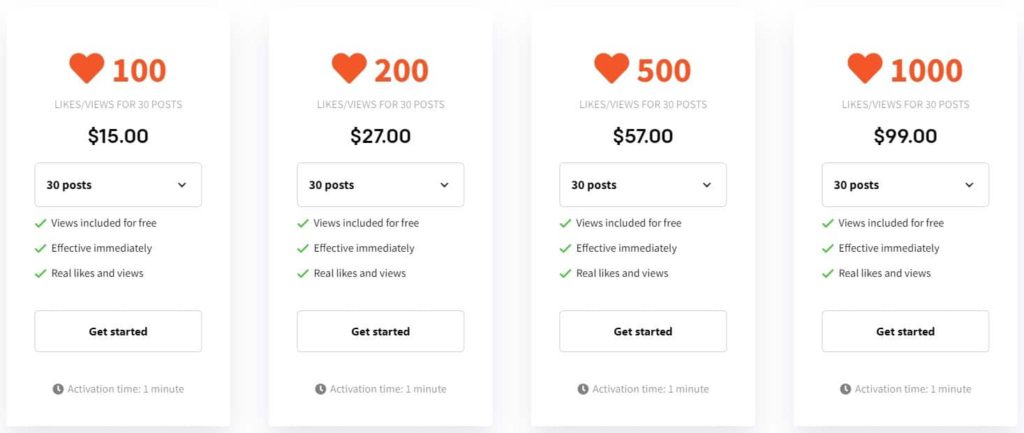Select Get started for the 1000 likes plan
This screenshot has width=1024, height=433.
[906, 331]
